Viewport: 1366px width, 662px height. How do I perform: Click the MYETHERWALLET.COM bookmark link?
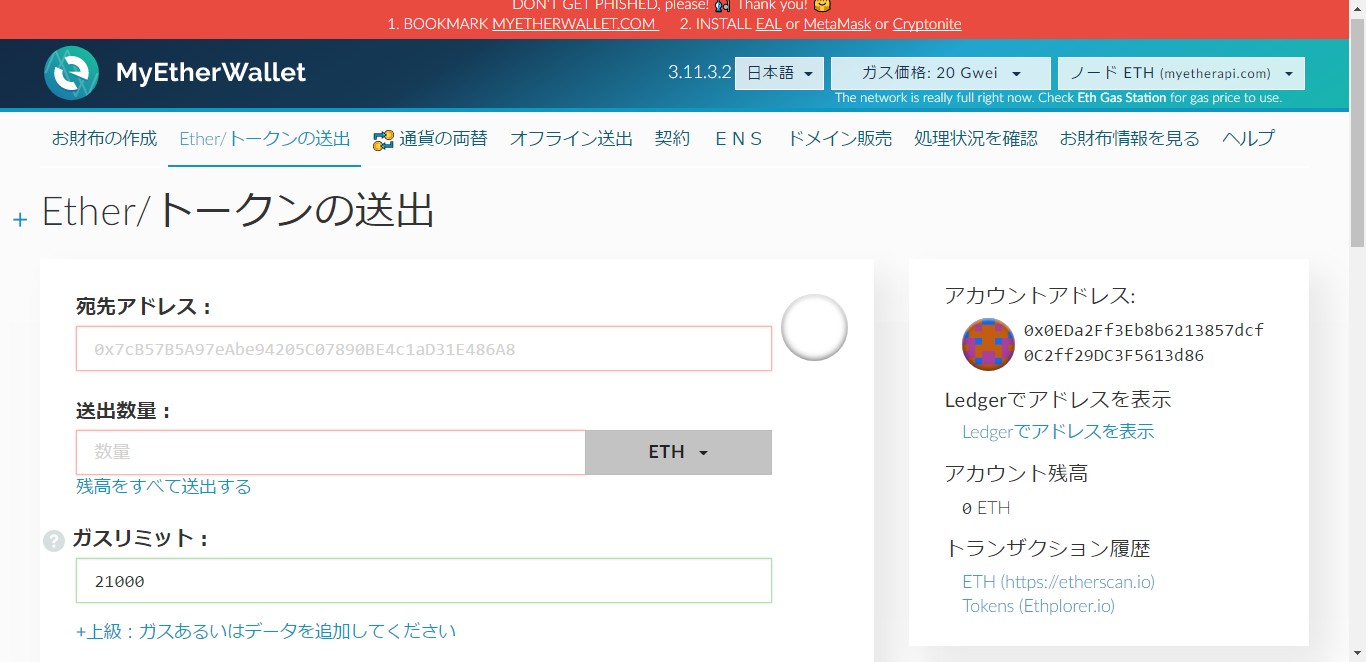click(x=574, y=23)
